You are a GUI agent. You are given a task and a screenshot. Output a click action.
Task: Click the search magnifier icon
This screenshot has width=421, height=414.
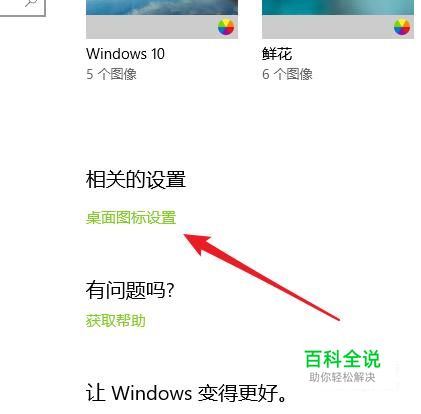[x=31, y=3]
